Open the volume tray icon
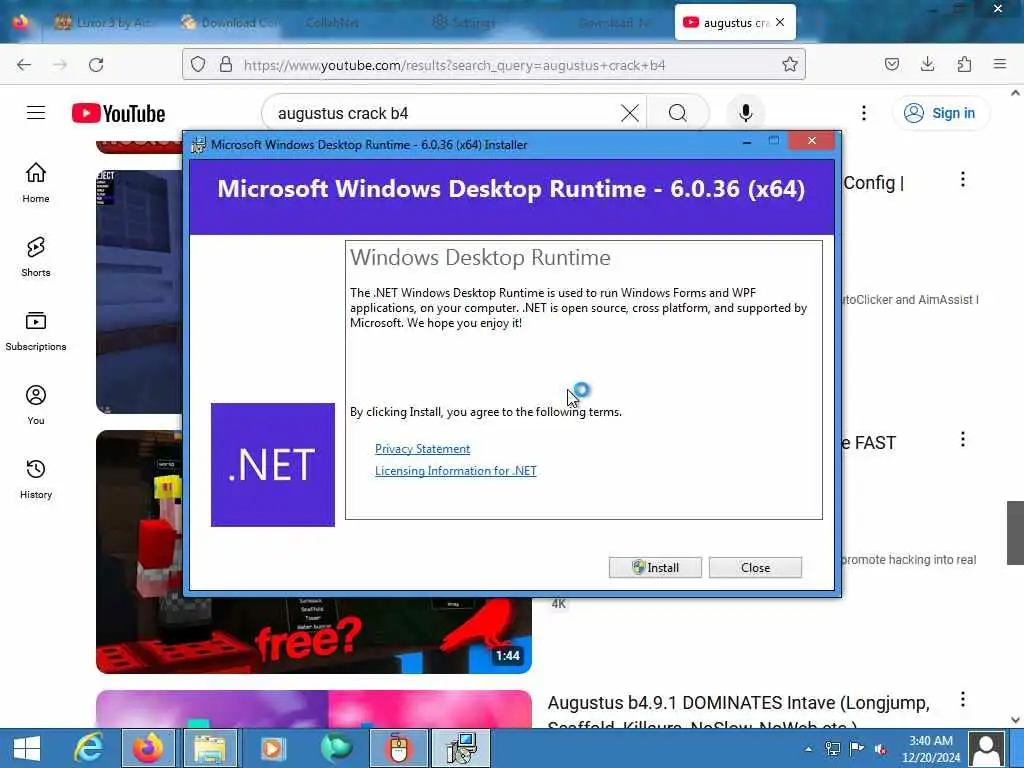The height and width of the screenshot is (768, 1024). coord(880,749)
